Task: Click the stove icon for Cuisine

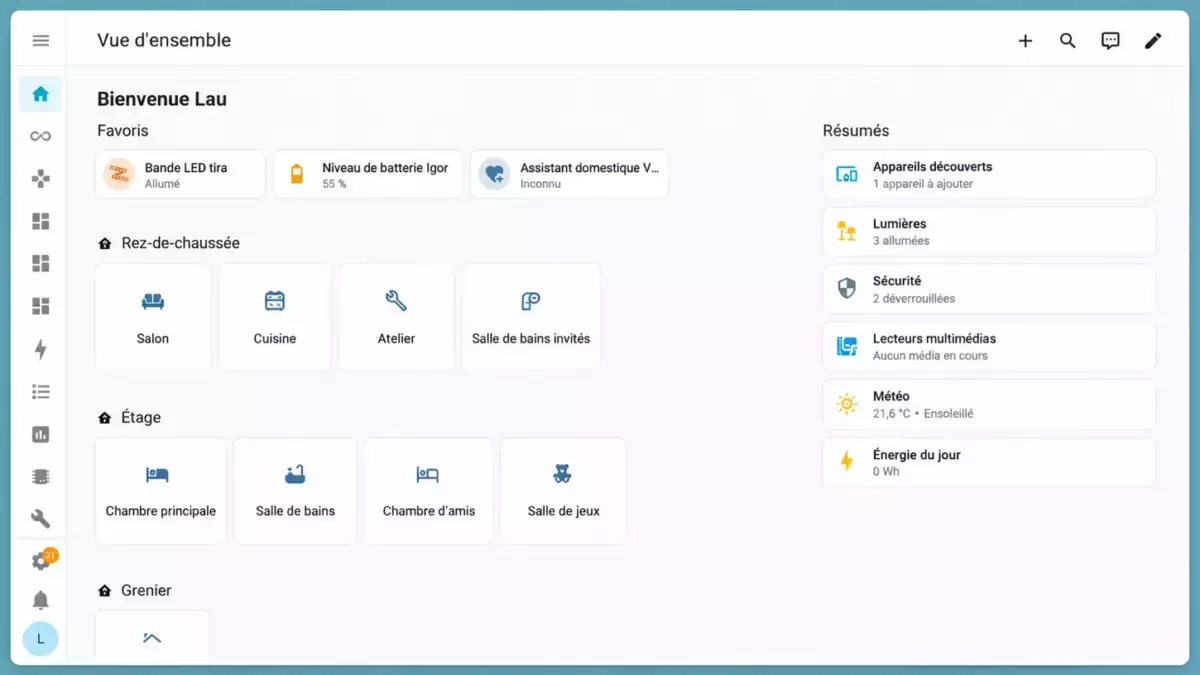Action: click(275, 301)
